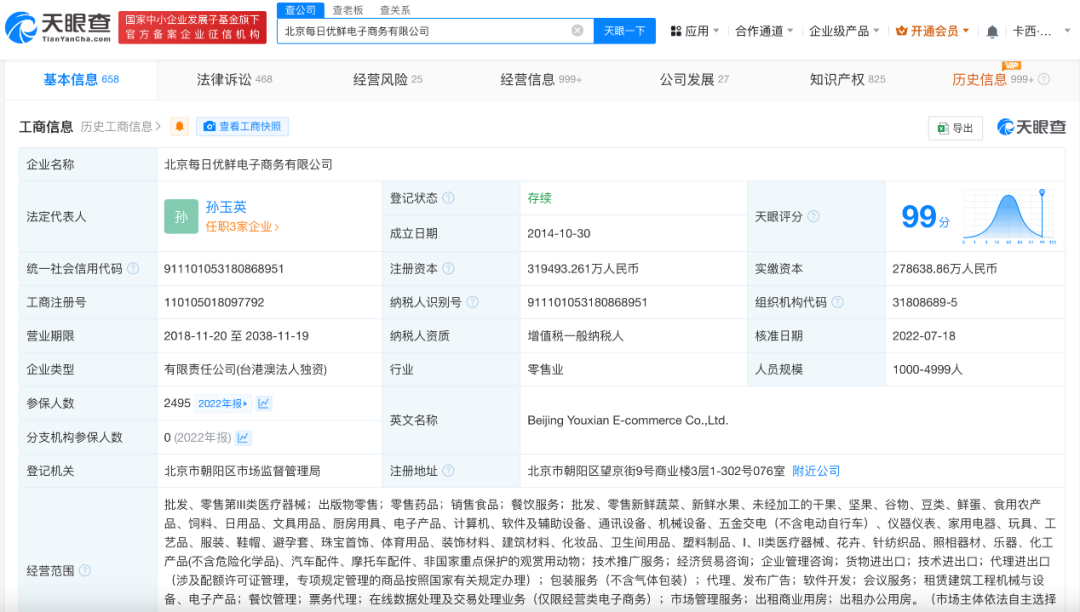Click the 278638.86万人民币 paid-in capital value

point(944,268)
